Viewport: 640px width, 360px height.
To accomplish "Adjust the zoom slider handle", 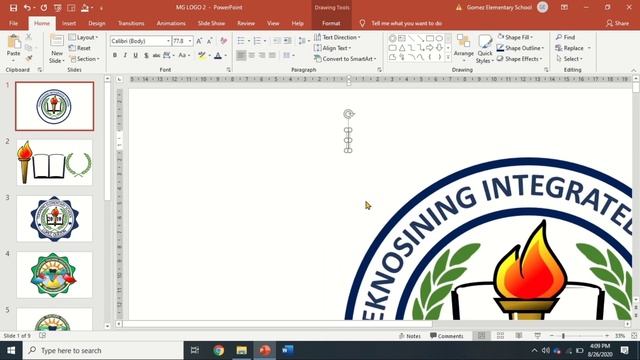I will click(563, 336).
